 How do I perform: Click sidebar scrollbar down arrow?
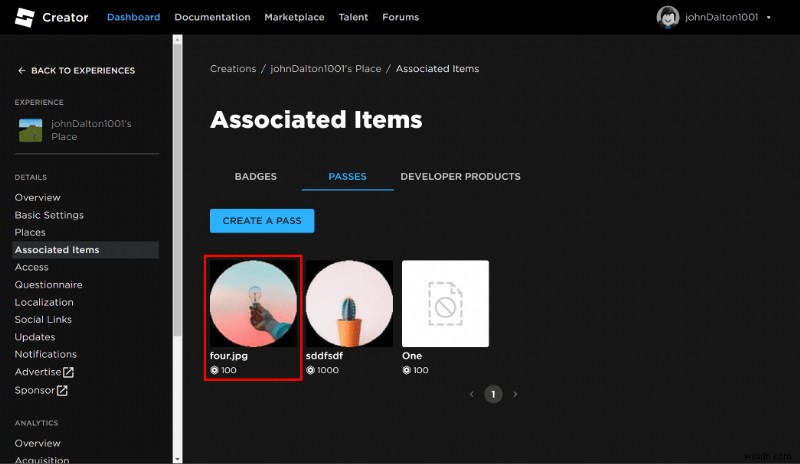178,459
